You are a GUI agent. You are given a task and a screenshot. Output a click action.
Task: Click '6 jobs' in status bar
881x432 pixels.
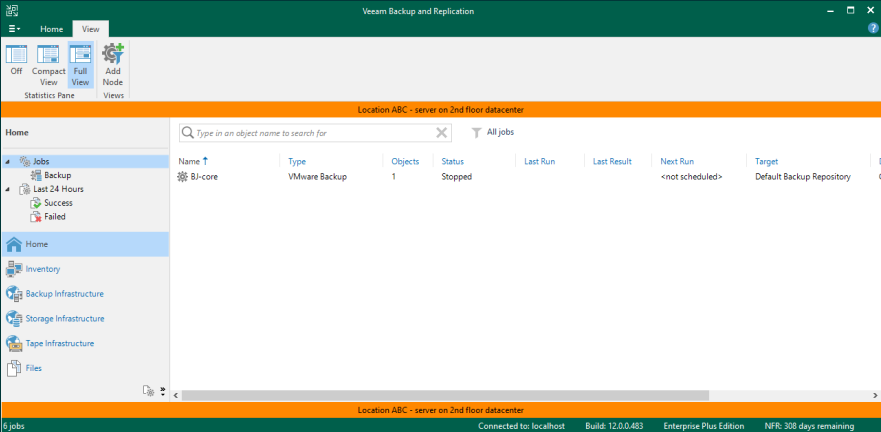click(13, 426)
